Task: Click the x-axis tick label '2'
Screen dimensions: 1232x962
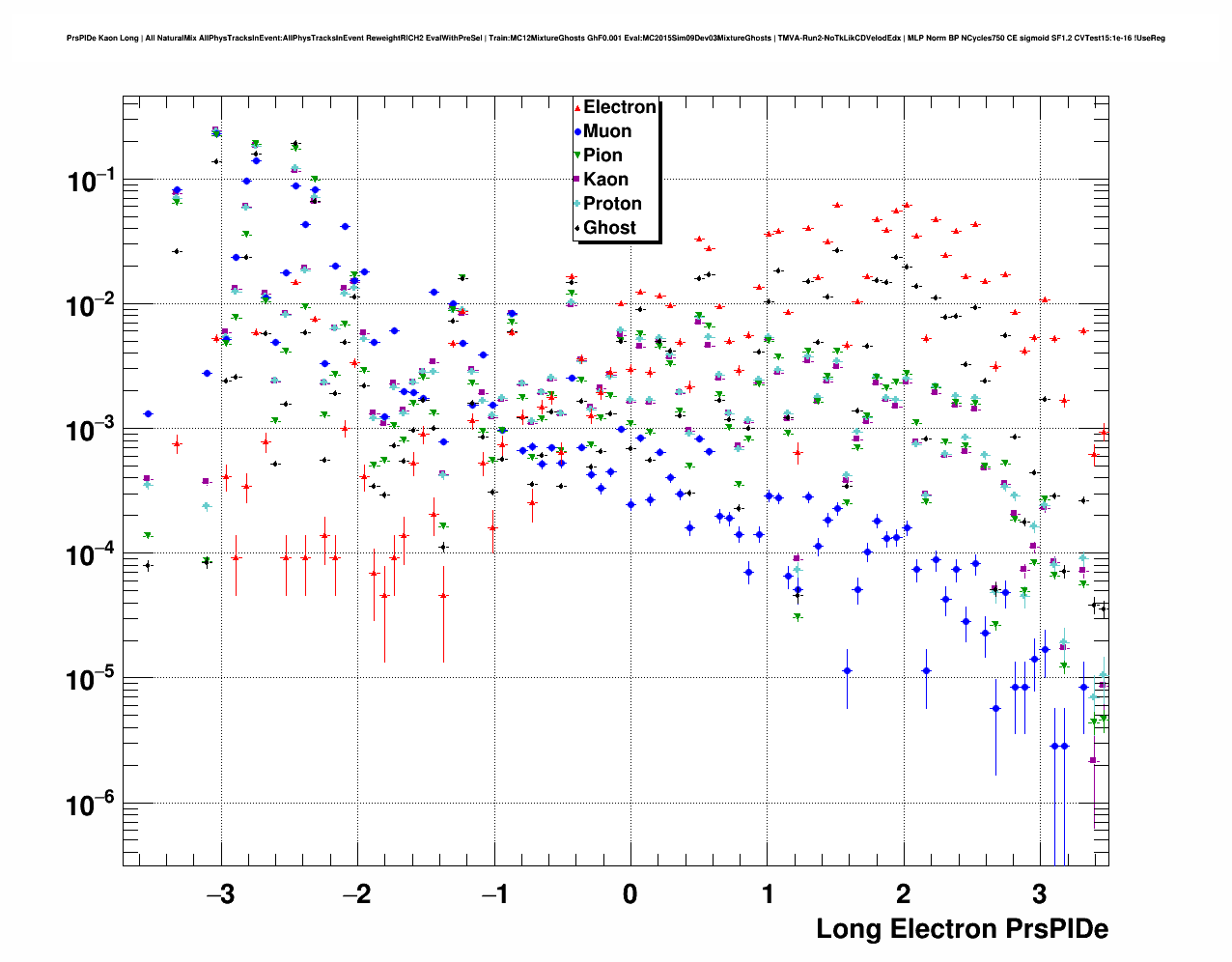Action: 904,894
